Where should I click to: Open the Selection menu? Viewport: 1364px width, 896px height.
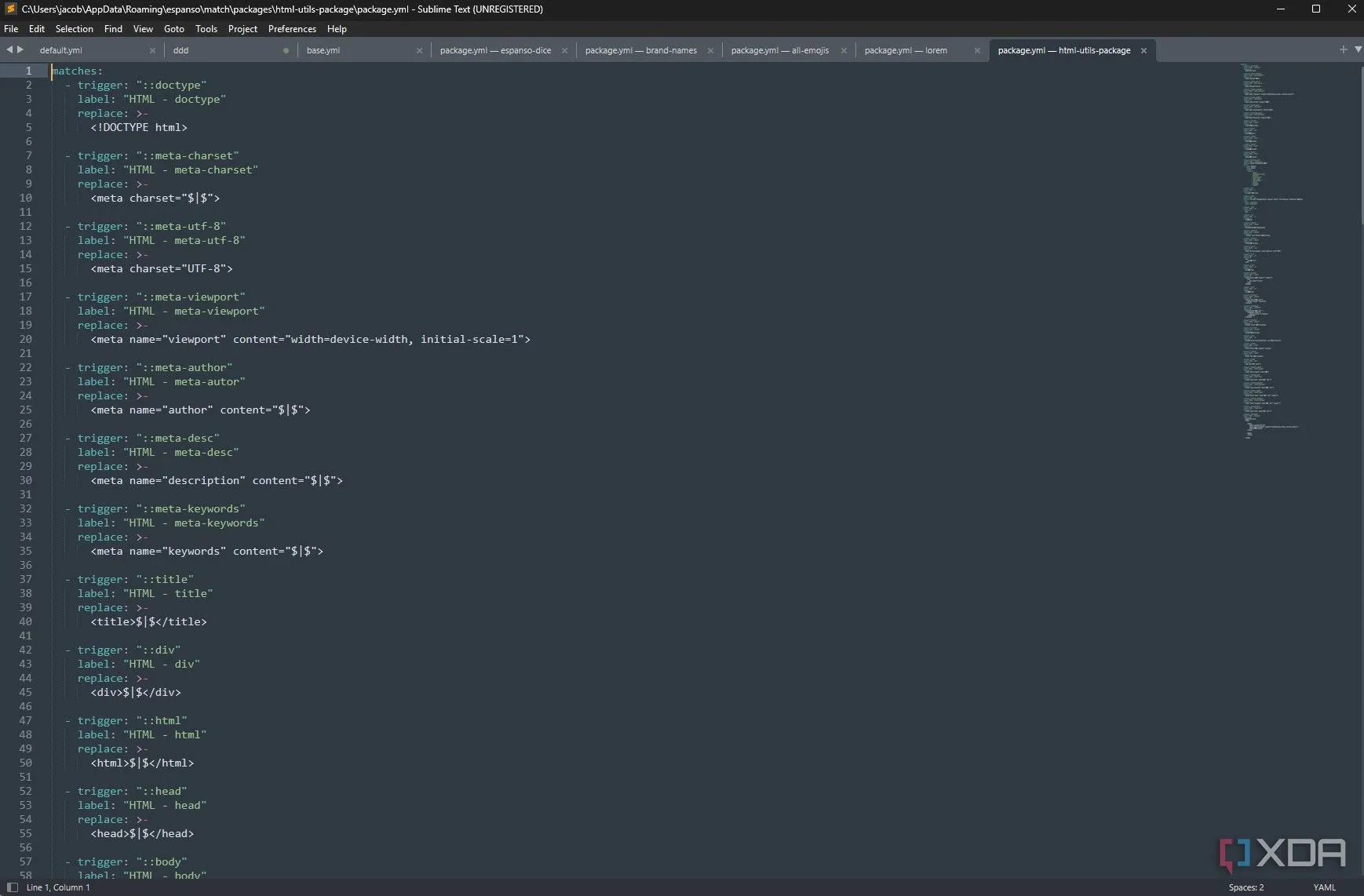pos(75,29)
